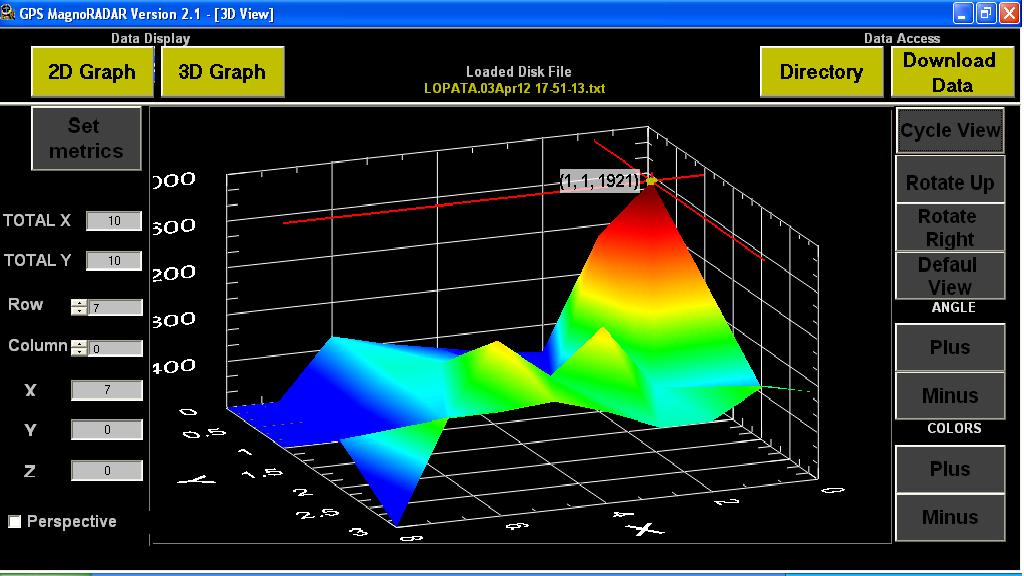
Task: Click the TOTAL X input field
Action: pos(114,221)
